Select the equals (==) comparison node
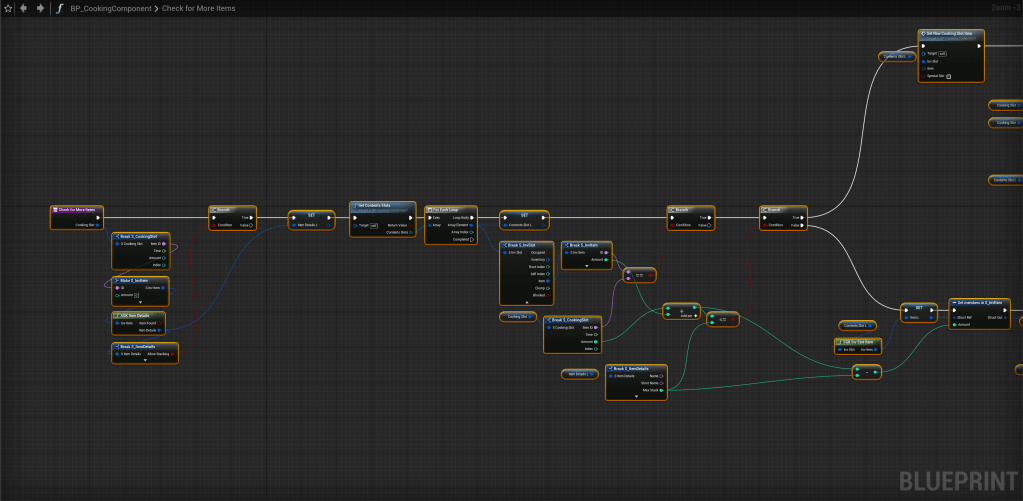 point(638,274)
